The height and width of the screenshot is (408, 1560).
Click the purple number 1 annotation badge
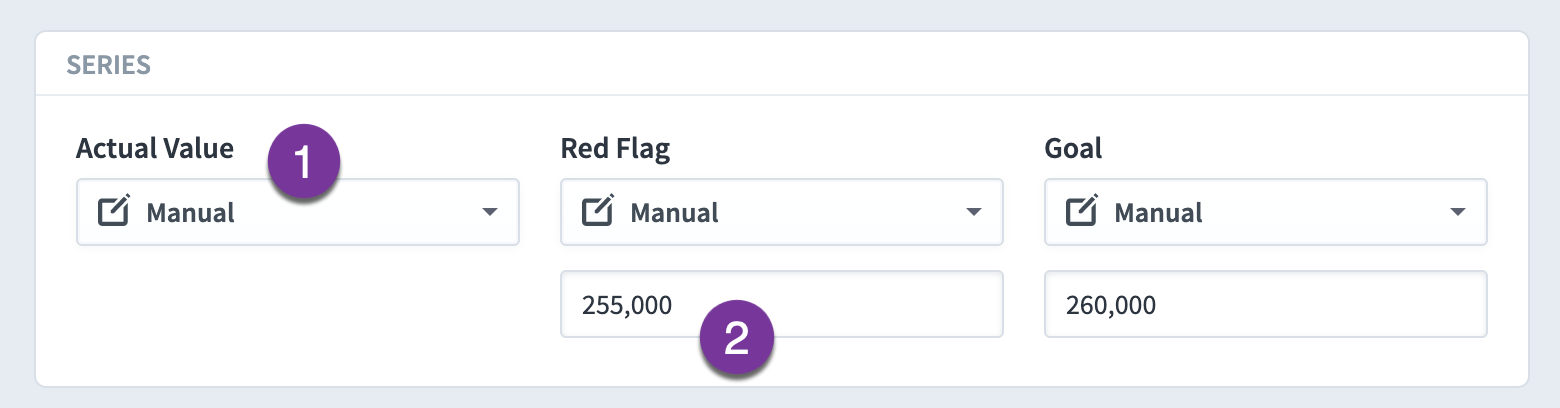click(x=304, y=164)
